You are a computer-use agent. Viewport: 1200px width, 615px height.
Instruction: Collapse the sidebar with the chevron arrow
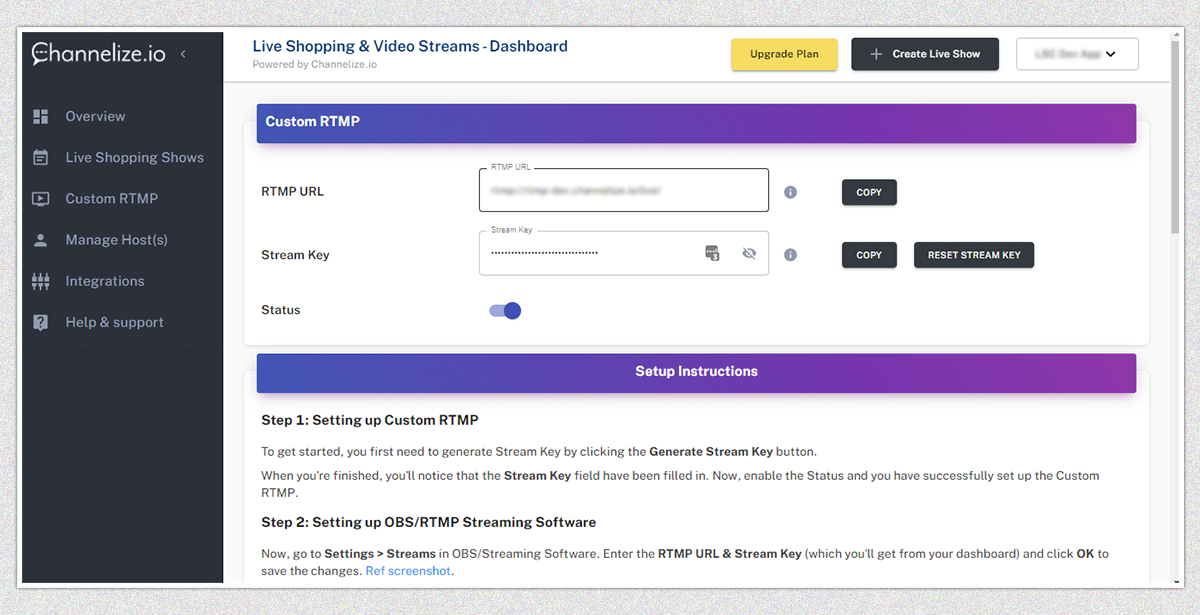[183, 54]
